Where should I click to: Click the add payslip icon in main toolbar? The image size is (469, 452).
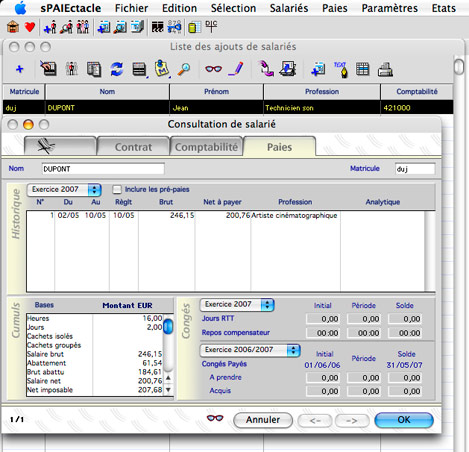point(104,27)
